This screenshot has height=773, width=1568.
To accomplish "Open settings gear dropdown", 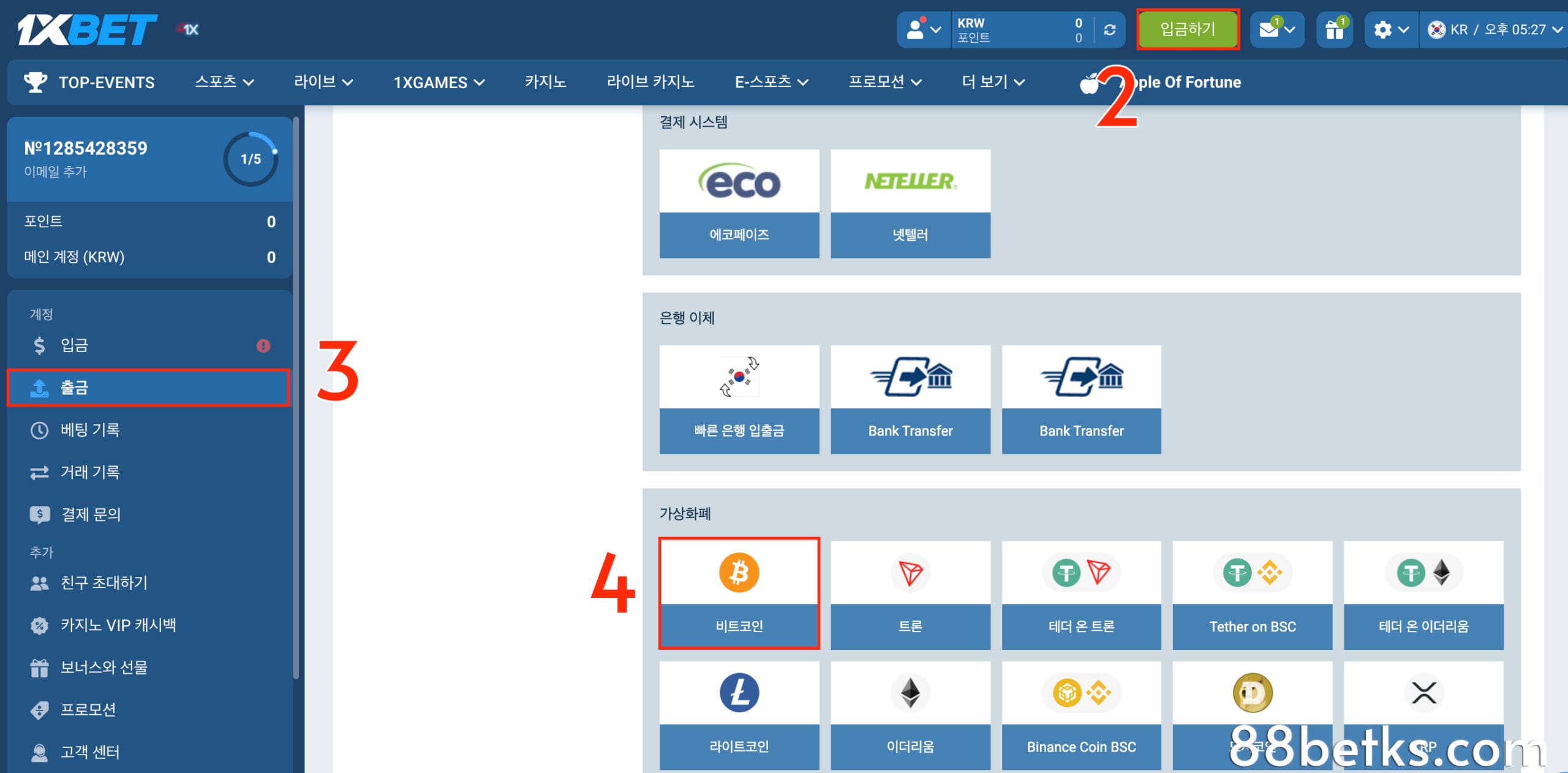I will 1391,29.
